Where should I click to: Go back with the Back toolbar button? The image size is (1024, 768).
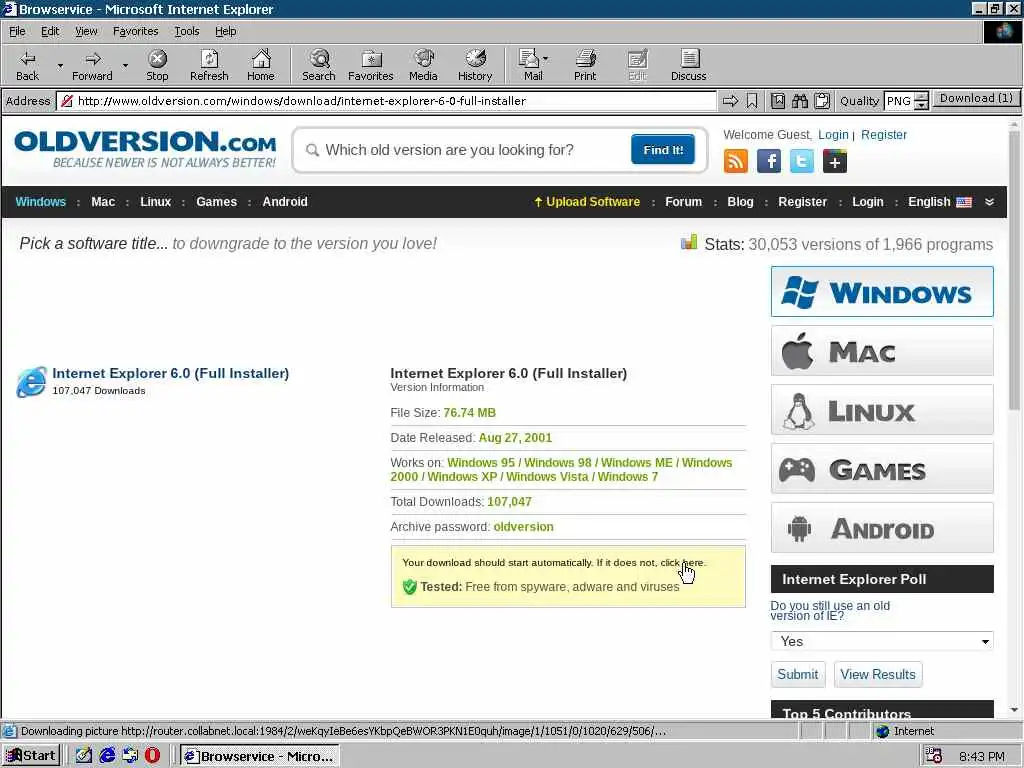click(x=27, y=65)
